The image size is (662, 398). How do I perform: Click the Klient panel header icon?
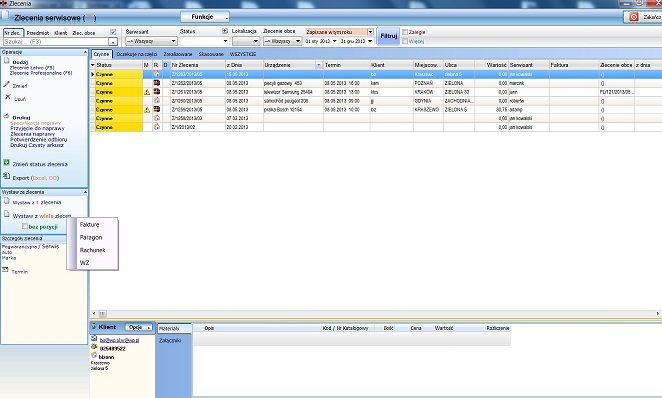[x=93, y=326]
